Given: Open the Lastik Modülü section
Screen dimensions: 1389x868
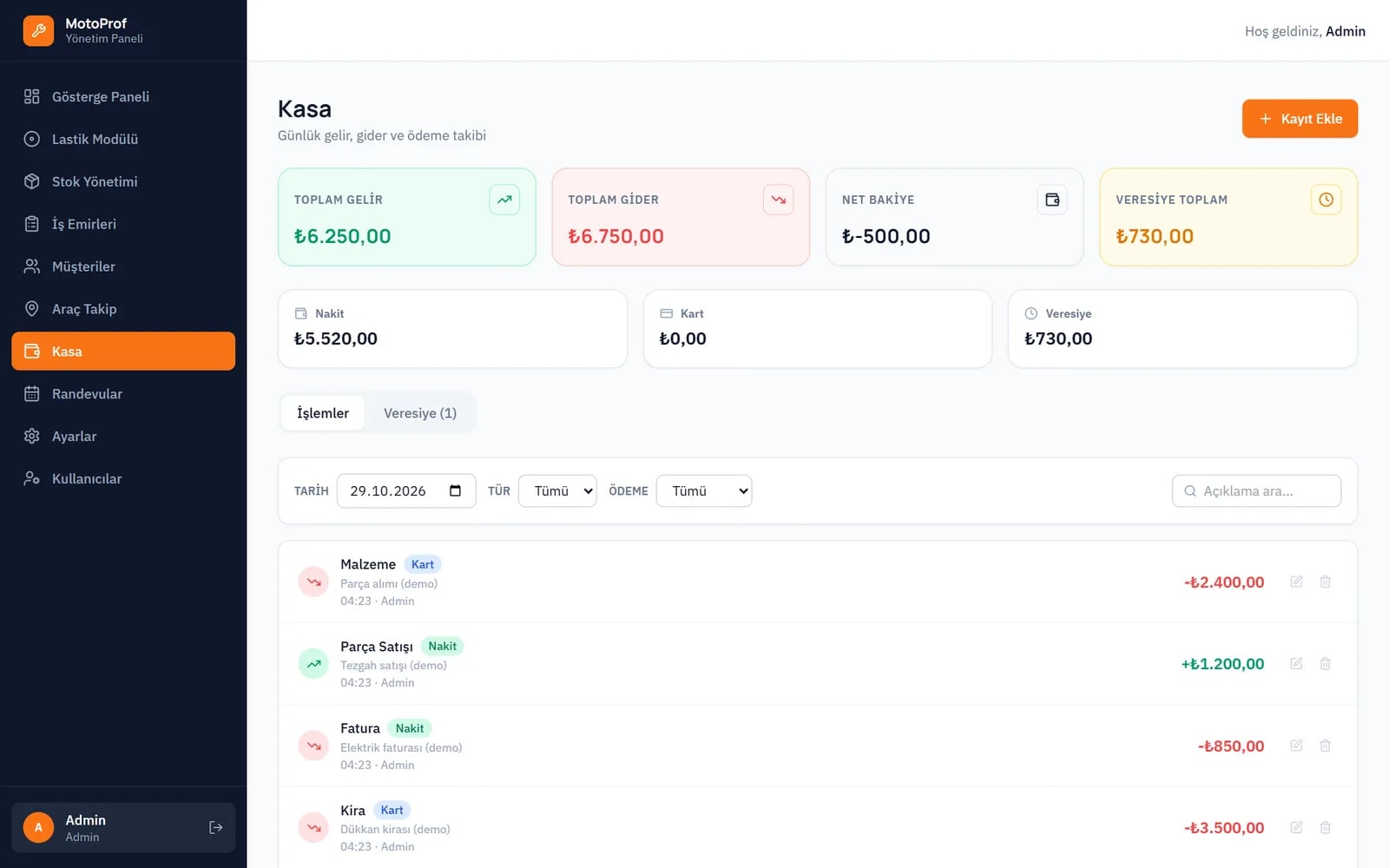Looking at the screenshot, I should [123, 139].
